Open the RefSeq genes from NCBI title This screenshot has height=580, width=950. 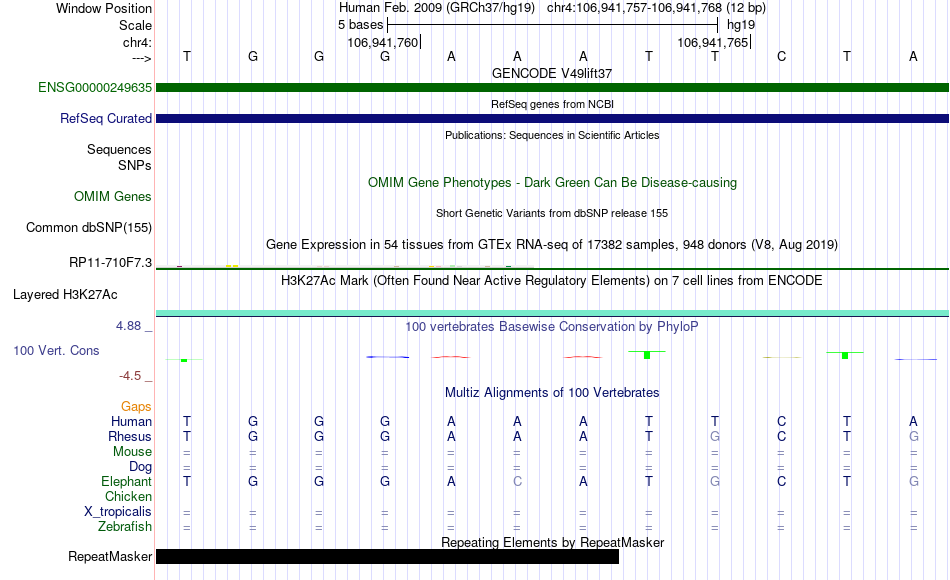[x=552, y=104]
